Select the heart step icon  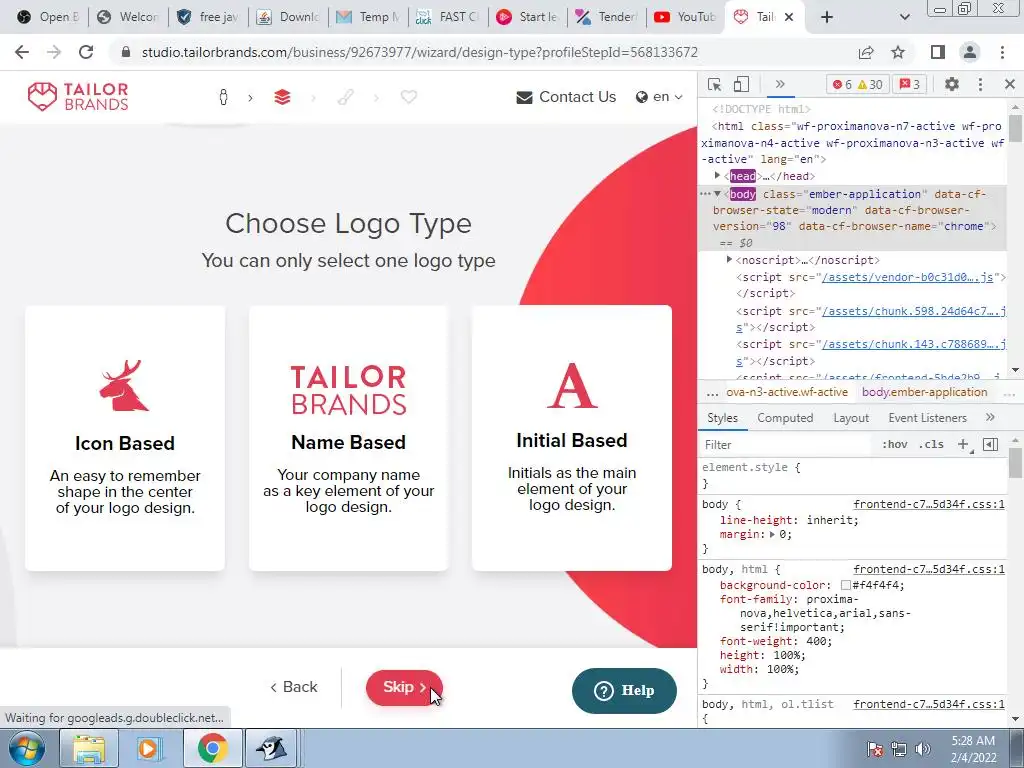[x=409, y=97]
